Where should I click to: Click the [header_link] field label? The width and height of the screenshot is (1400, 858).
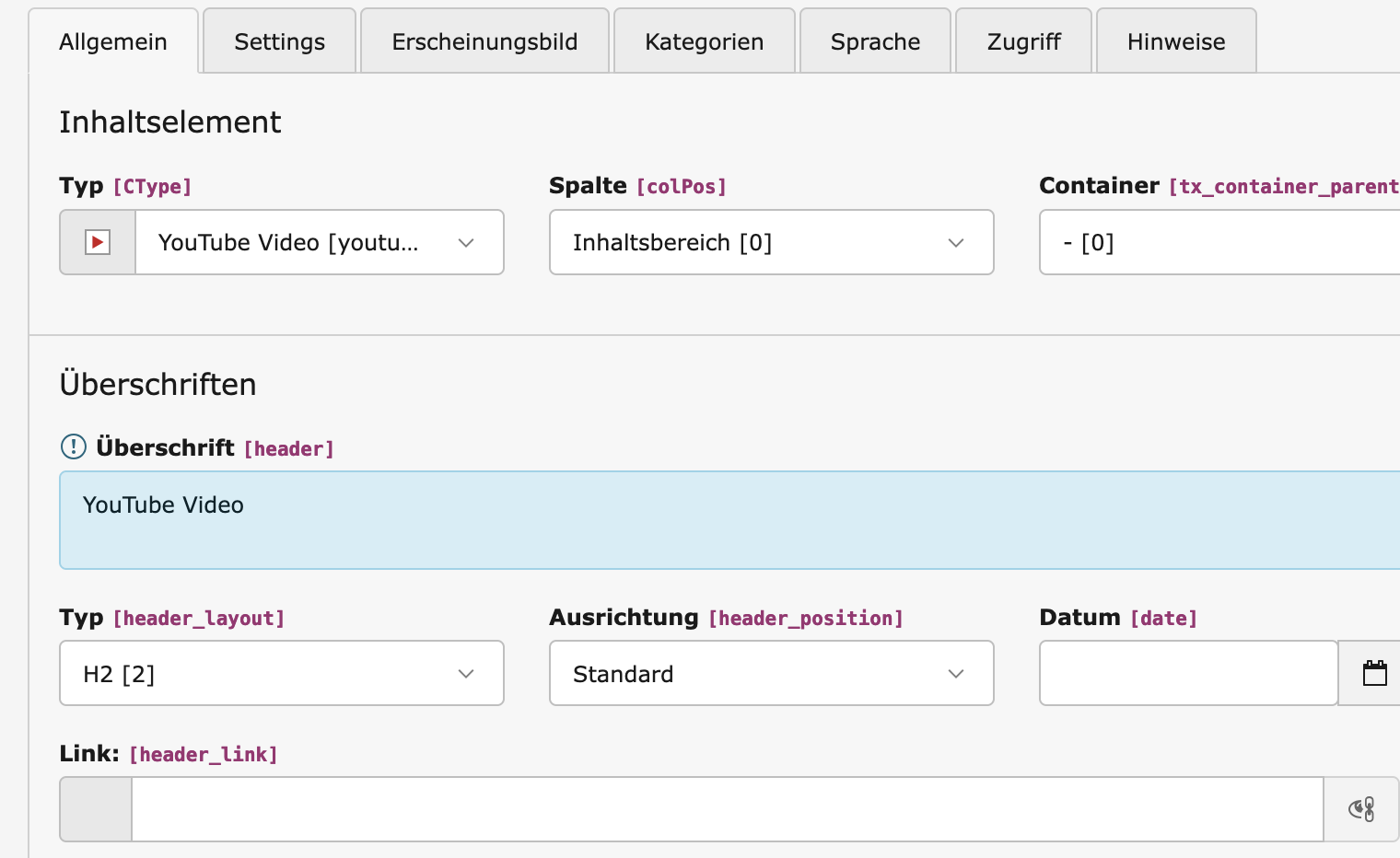(204, 755)
